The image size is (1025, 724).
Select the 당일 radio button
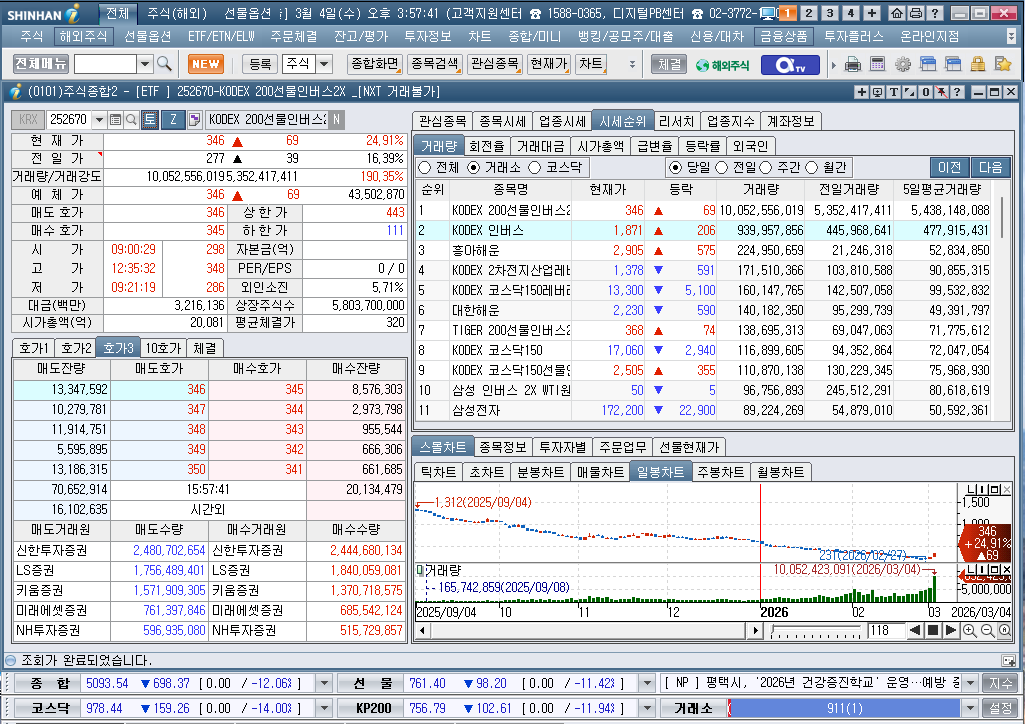(x=676, y=168)
